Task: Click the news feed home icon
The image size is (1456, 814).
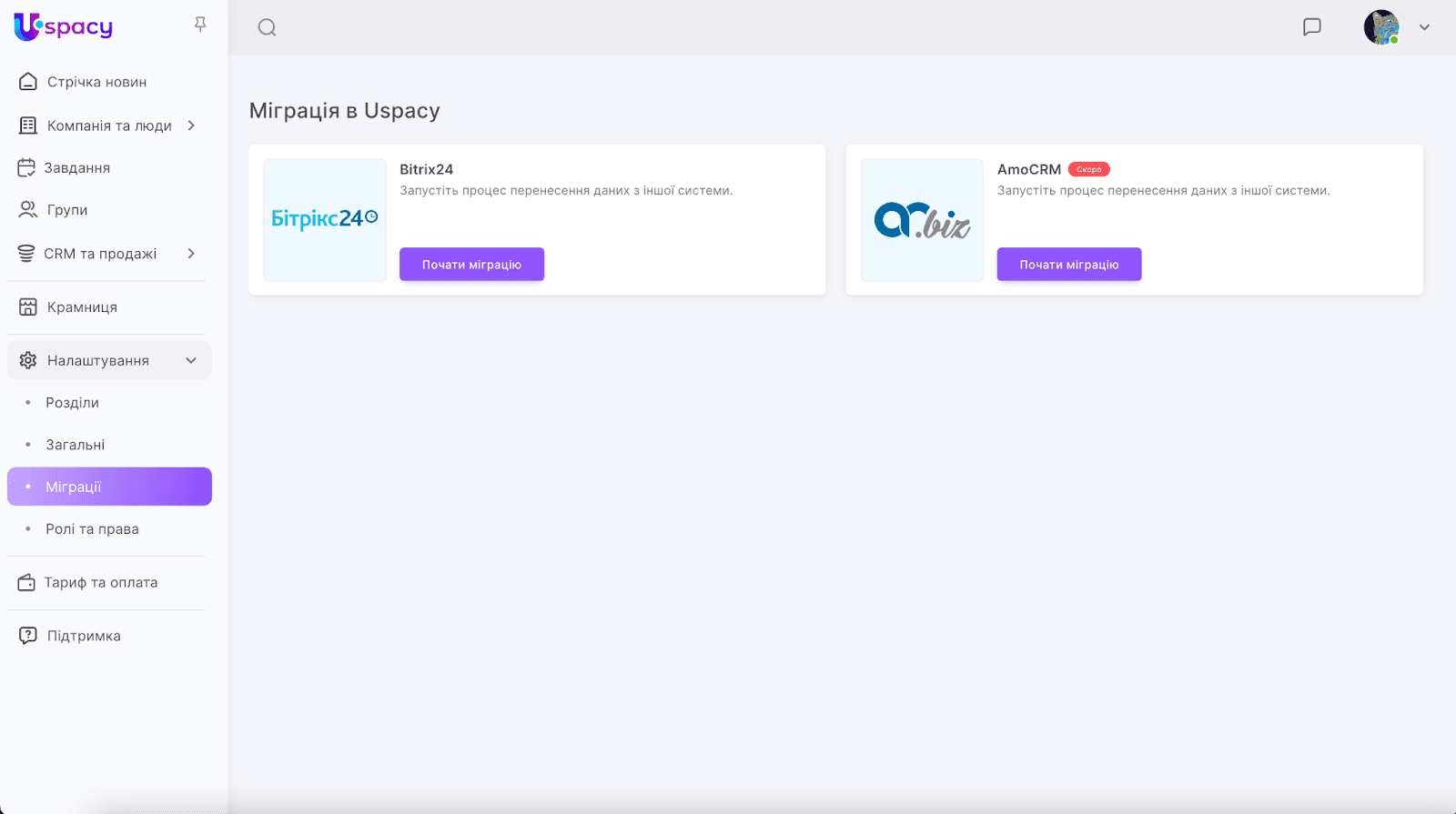Action: point(28,82)
